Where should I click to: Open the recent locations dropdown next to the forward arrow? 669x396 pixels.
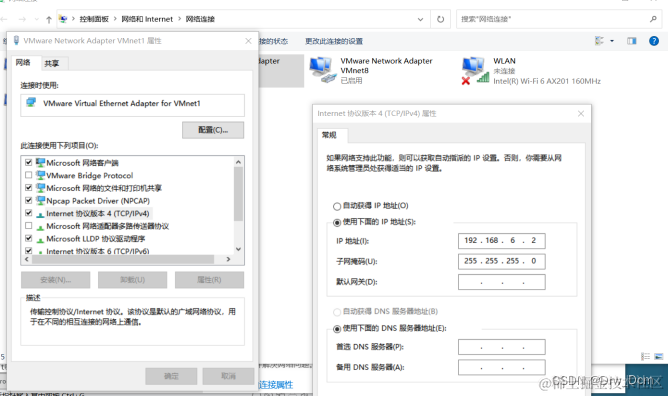(x=36, y=19)
